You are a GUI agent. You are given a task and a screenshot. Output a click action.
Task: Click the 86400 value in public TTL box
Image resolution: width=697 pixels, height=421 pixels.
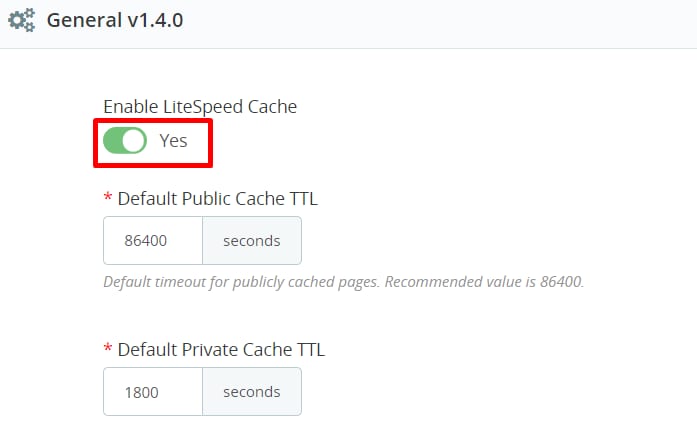tap(146, 241)
